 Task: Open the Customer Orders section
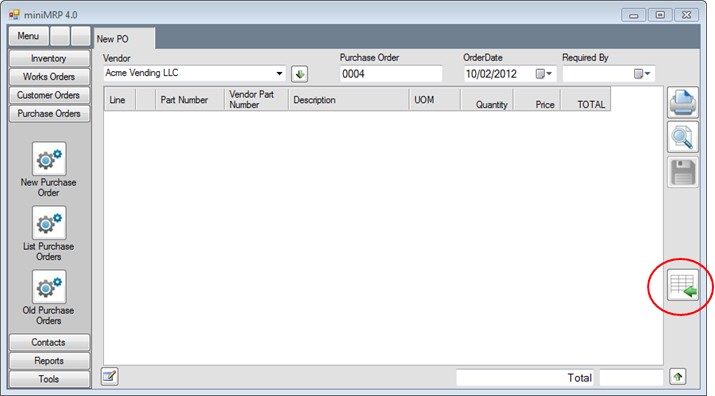click(49, 95)
